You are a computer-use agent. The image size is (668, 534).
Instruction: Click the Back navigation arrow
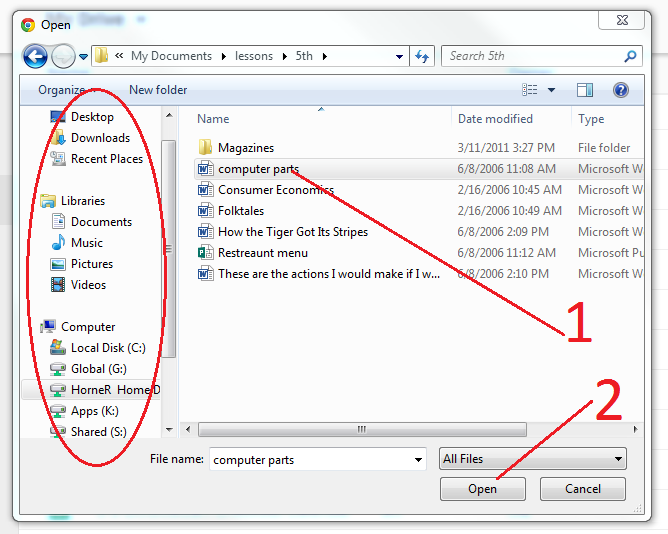(x=35, y=56)
